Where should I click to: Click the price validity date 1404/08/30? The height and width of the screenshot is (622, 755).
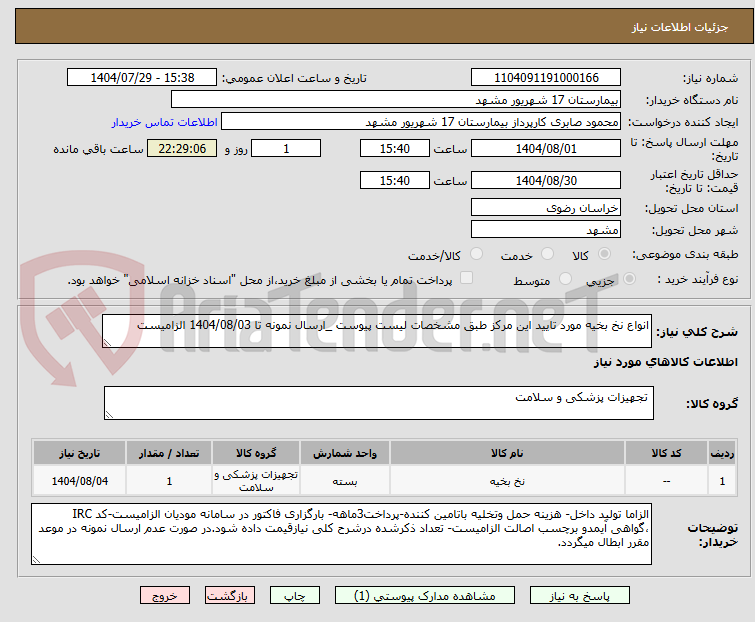(x=546, y=181)
